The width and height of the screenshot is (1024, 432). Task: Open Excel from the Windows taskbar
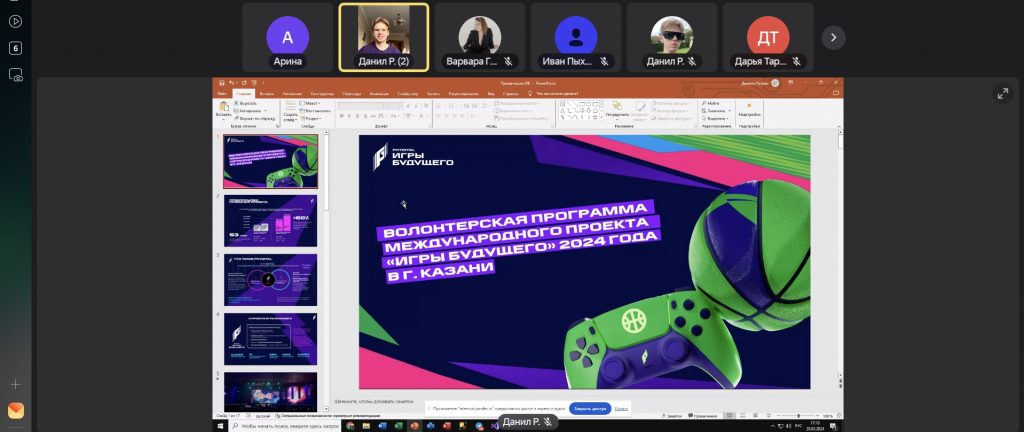(398, 426)
